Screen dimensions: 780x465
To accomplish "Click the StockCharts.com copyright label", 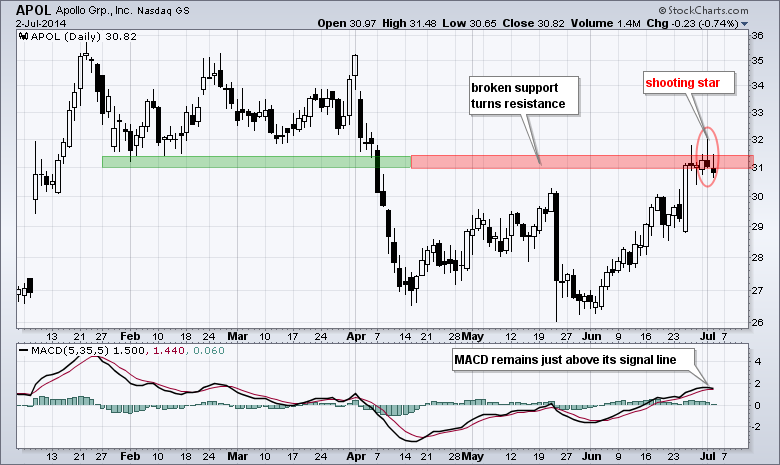I will point(703,10).
